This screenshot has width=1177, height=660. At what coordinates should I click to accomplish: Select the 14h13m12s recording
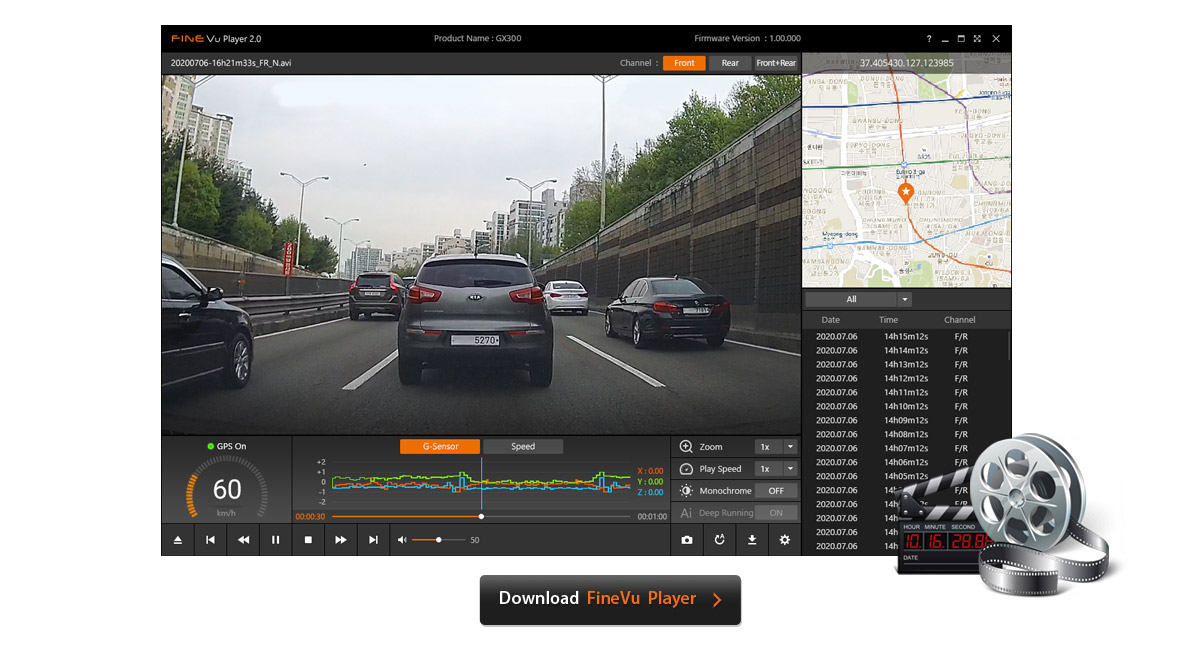906,365
